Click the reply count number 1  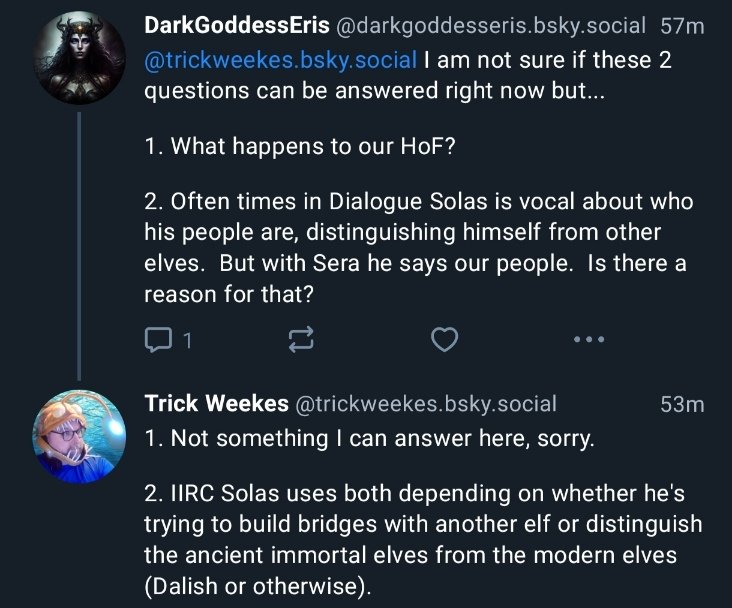(187, 341)
